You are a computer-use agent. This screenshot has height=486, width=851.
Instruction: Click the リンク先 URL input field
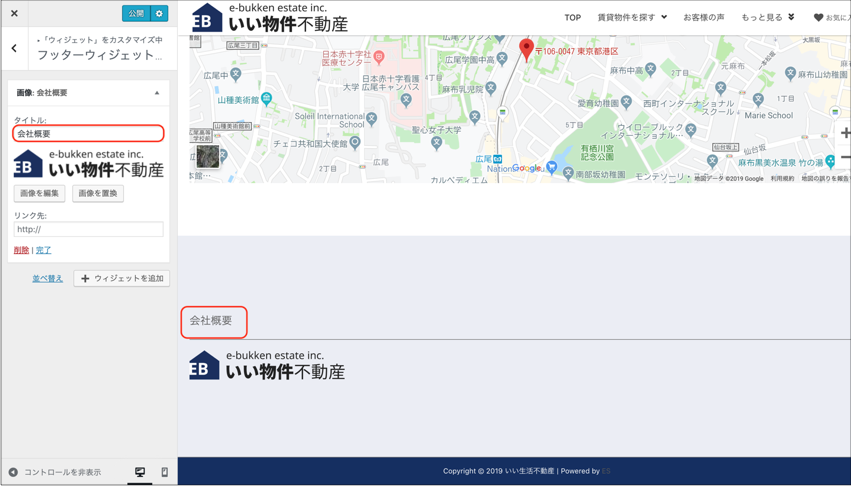coord(88,229)
